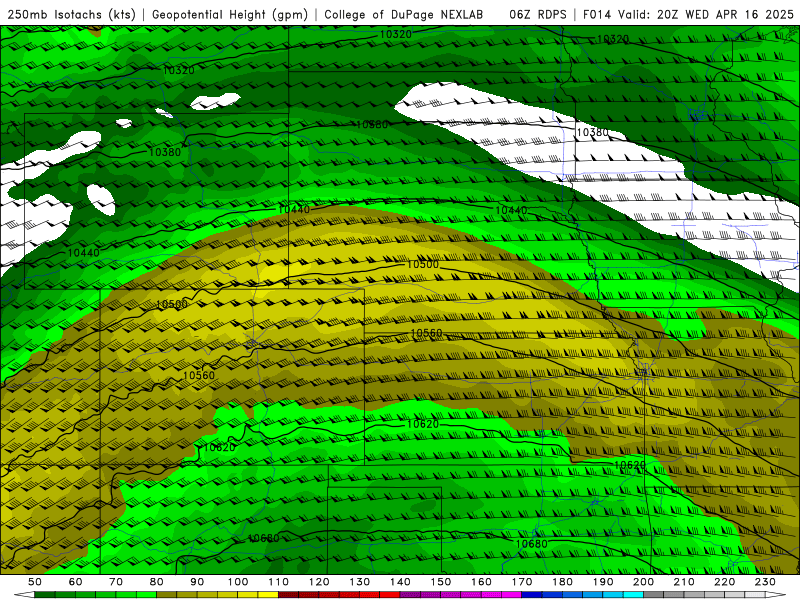Select the dark blue swatch just after 170
This screenshot has height=600, width=800.
[532, 594]
